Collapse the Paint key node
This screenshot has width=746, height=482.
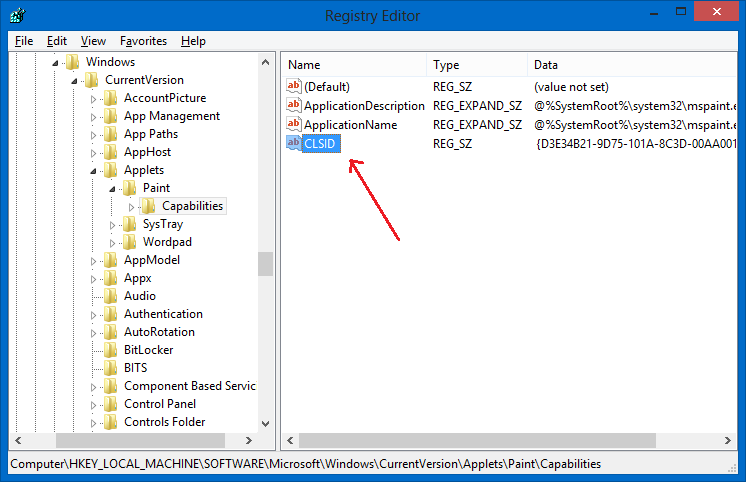tap(112, 189)
